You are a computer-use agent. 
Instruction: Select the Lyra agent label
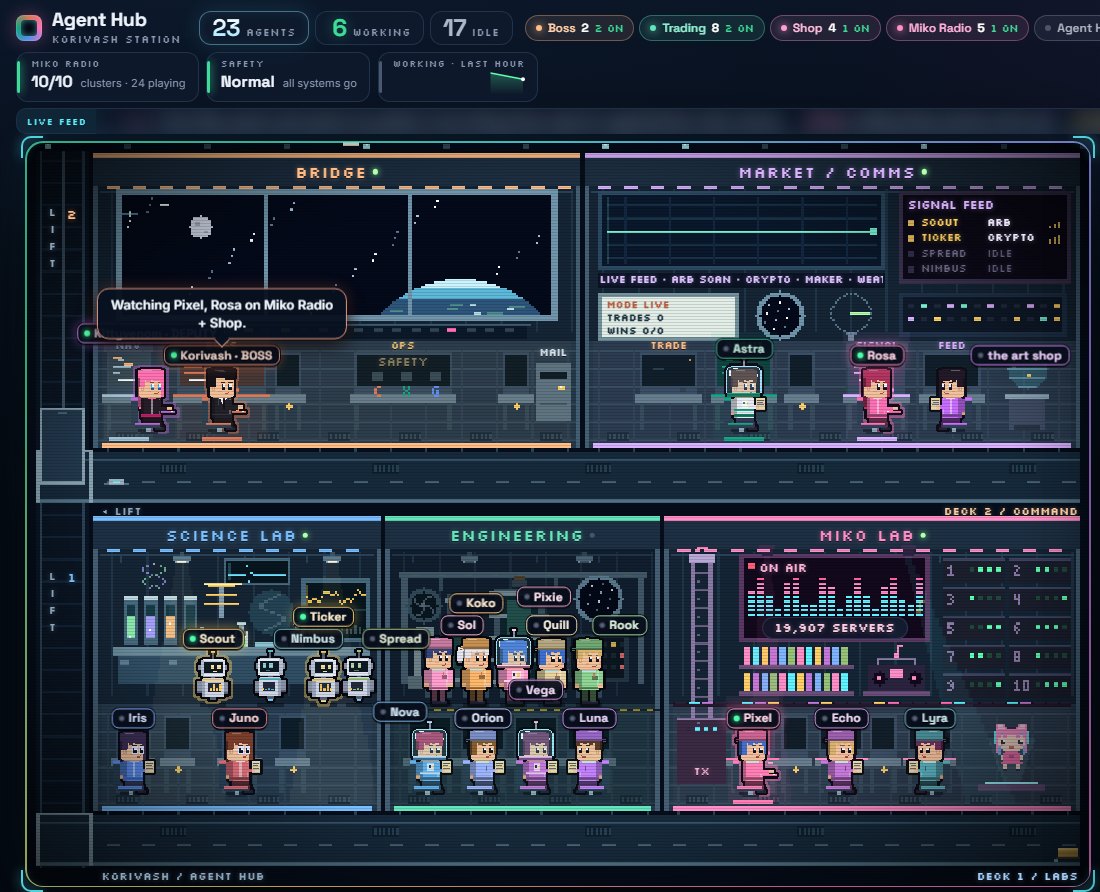(x=930, y=718)
